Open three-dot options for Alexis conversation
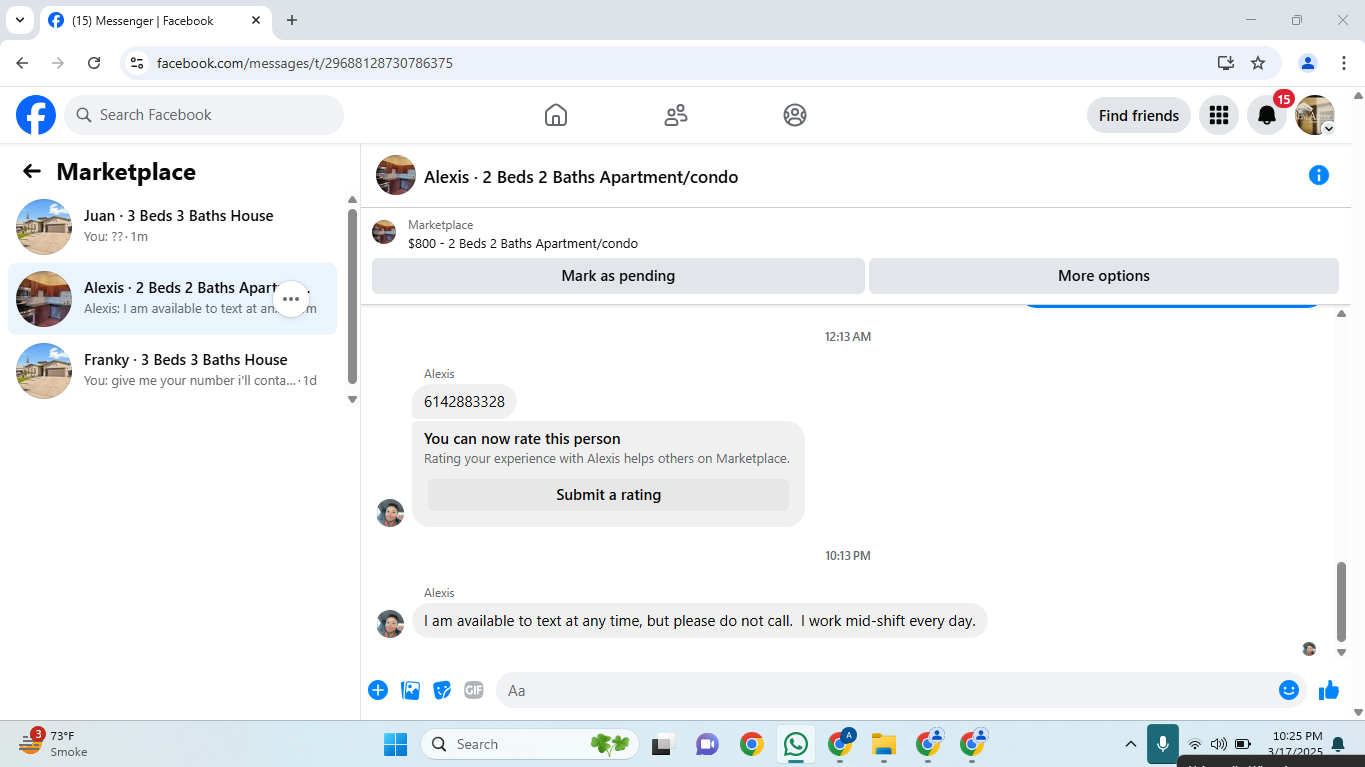 click(291, 299)
